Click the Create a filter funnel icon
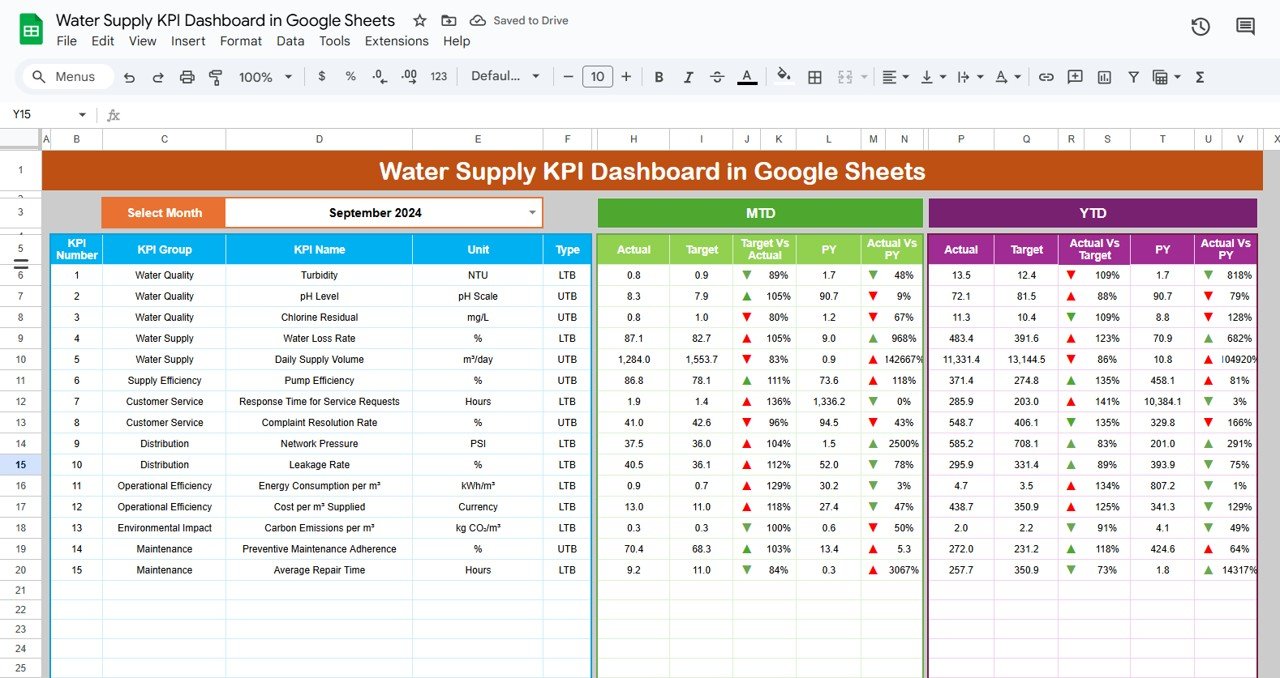This screenshot has height=678, width=1280. click(1133, 77)
